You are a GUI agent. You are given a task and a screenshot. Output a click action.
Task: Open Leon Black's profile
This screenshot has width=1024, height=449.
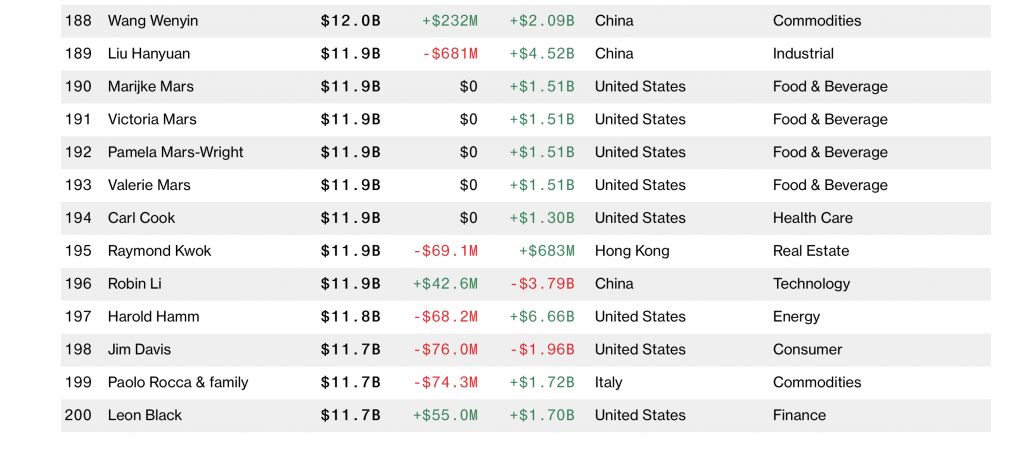pos(144,416)
